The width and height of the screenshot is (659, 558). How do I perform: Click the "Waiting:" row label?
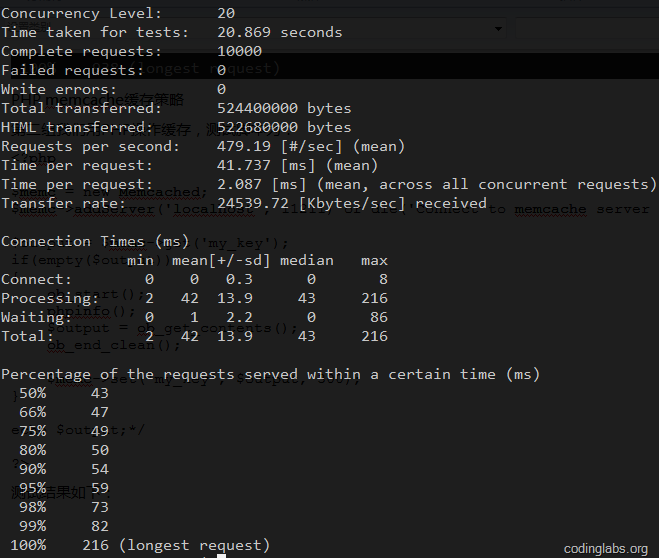coord(37,317)
